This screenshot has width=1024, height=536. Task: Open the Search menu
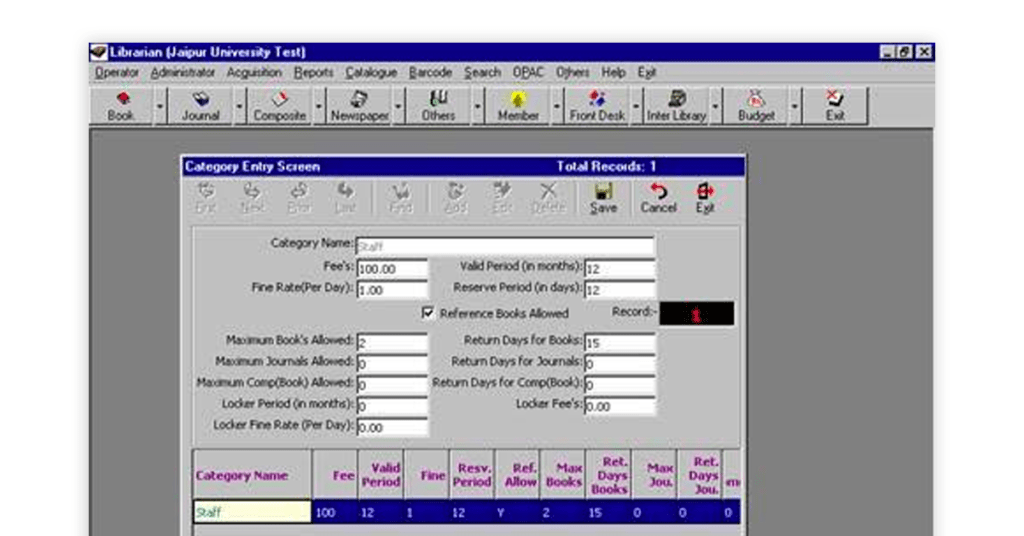click(x=483, y=72)
